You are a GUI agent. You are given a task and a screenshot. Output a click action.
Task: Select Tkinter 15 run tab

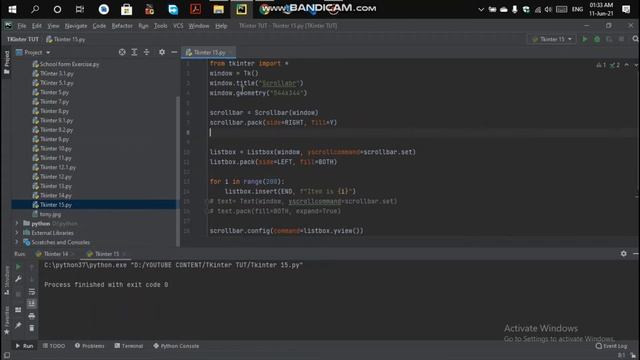coord(107,254)
